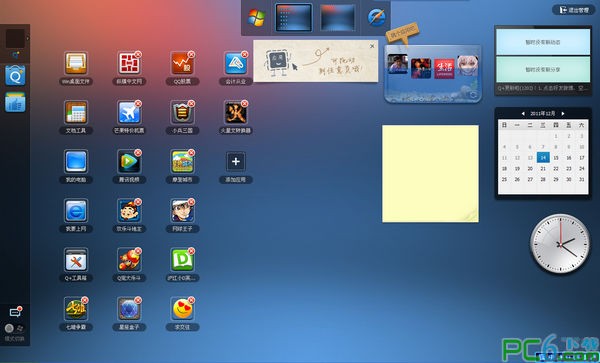Click the Windows logo in the top switcher
This screenshot has height=363, width=600.
coord(256,18)
